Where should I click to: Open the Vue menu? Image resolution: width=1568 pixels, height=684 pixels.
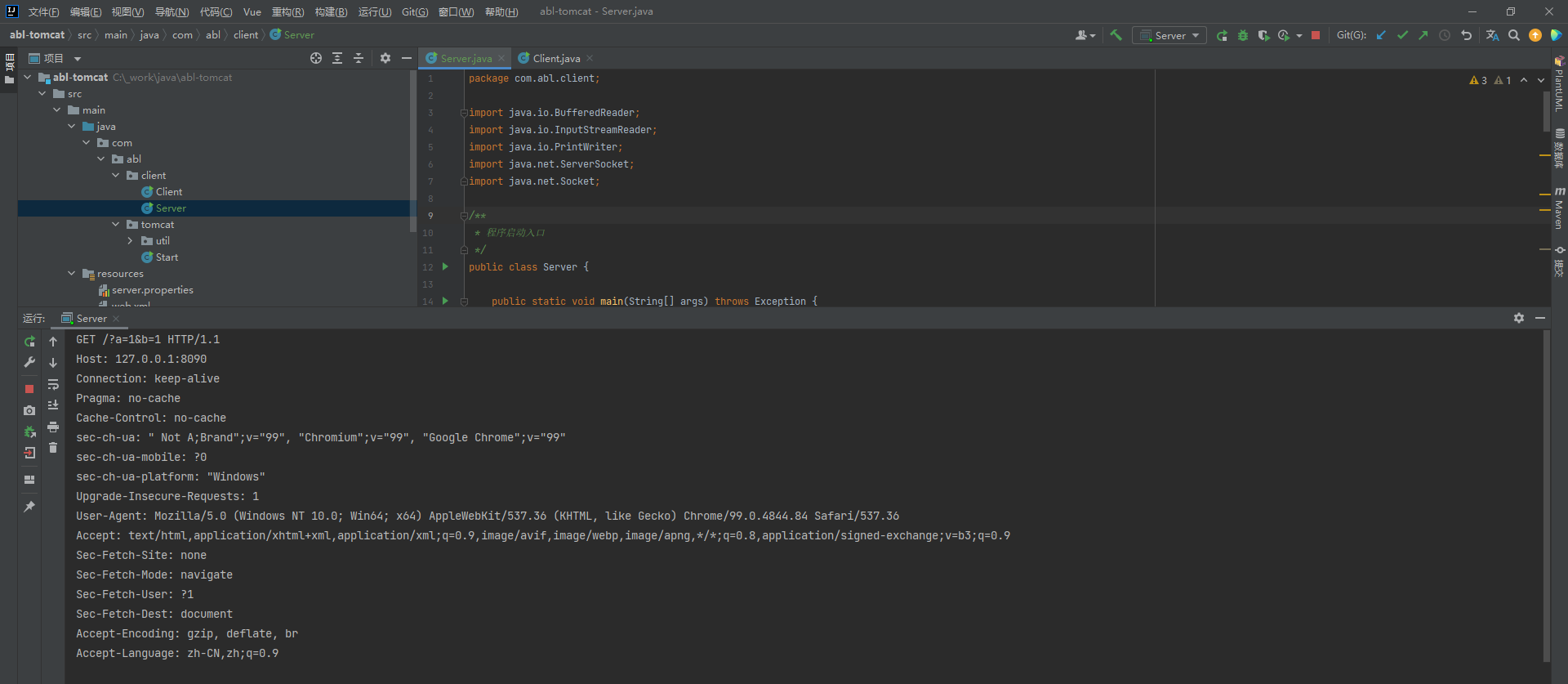(252, 11)
